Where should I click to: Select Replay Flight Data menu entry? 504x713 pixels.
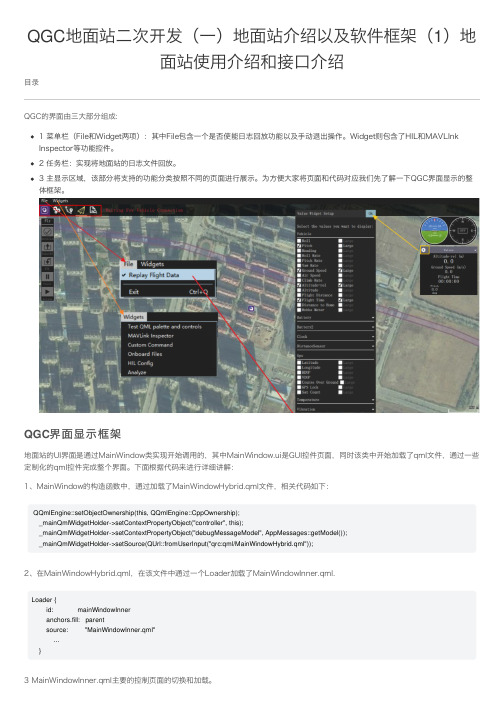tap(168, 275)
